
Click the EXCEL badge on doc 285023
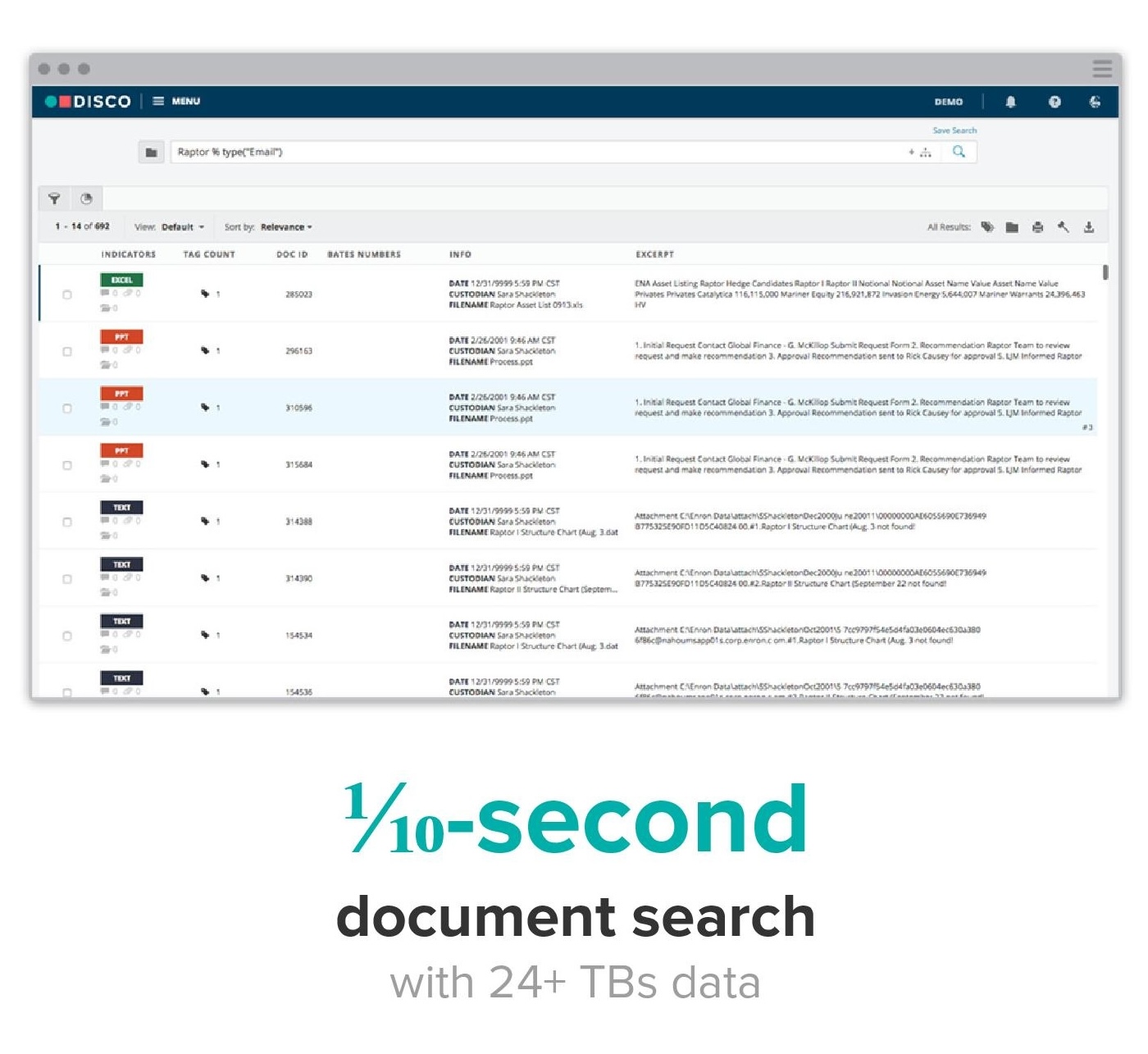(121, 280)
